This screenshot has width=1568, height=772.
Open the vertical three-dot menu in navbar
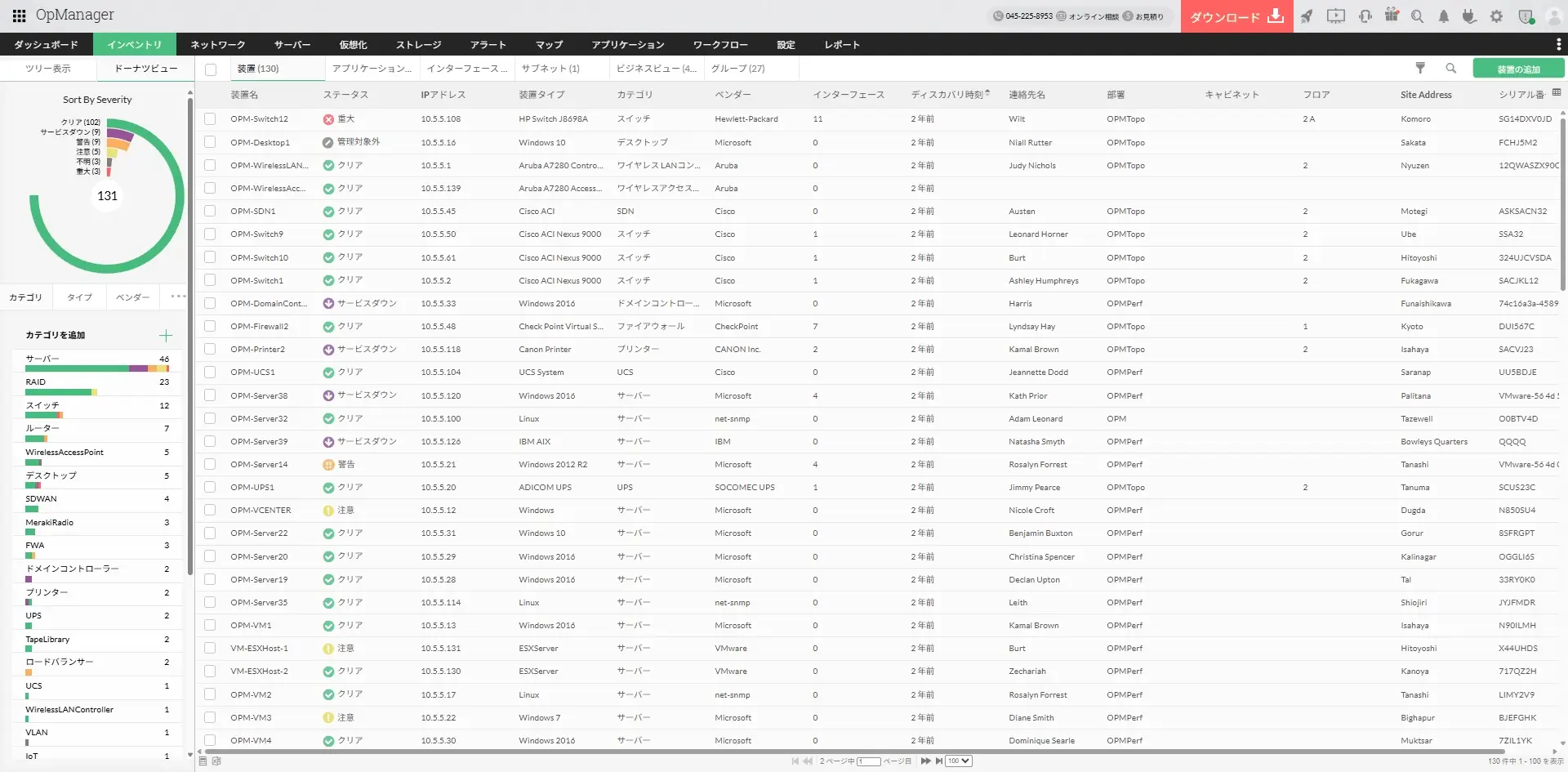(x=1558, y=44)
